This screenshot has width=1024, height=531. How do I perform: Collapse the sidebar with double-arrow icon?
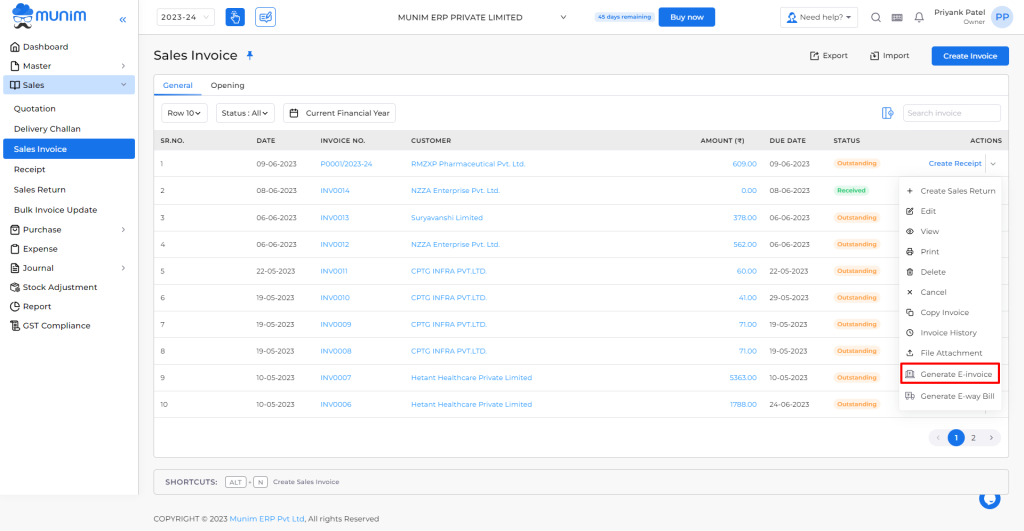(x=123, y=20)
